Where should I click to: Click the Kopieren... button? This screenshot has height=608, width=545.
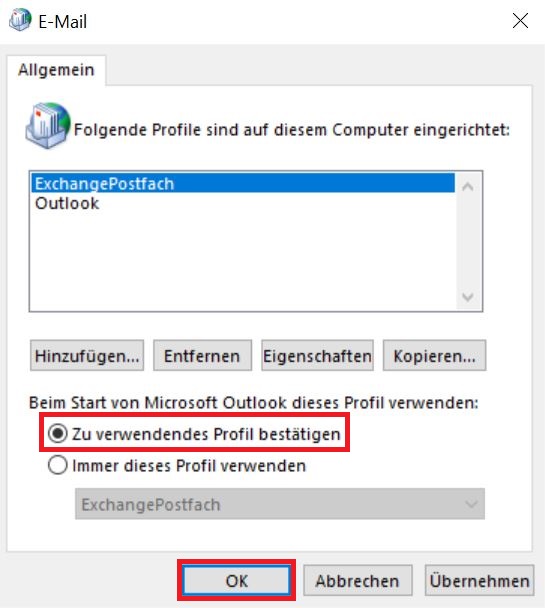tap(435, 356)
